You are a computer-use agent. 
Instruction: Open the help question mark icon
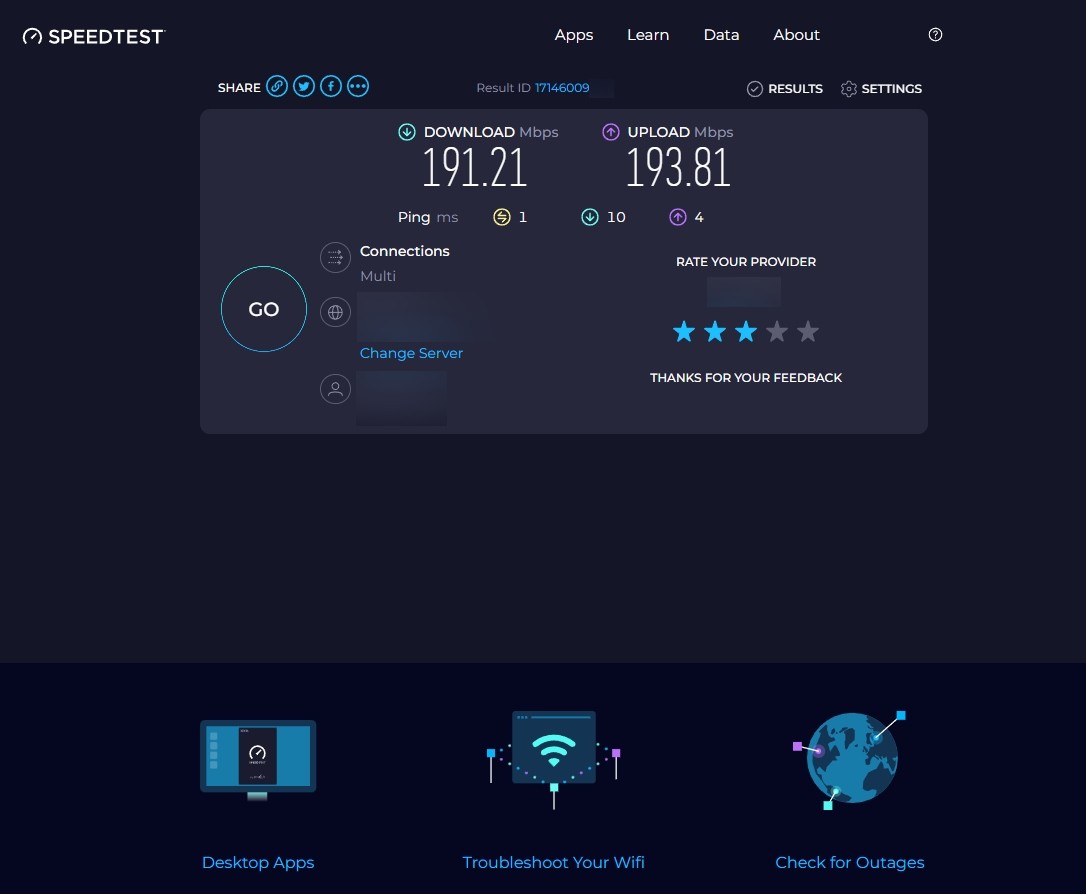(935, 35)
